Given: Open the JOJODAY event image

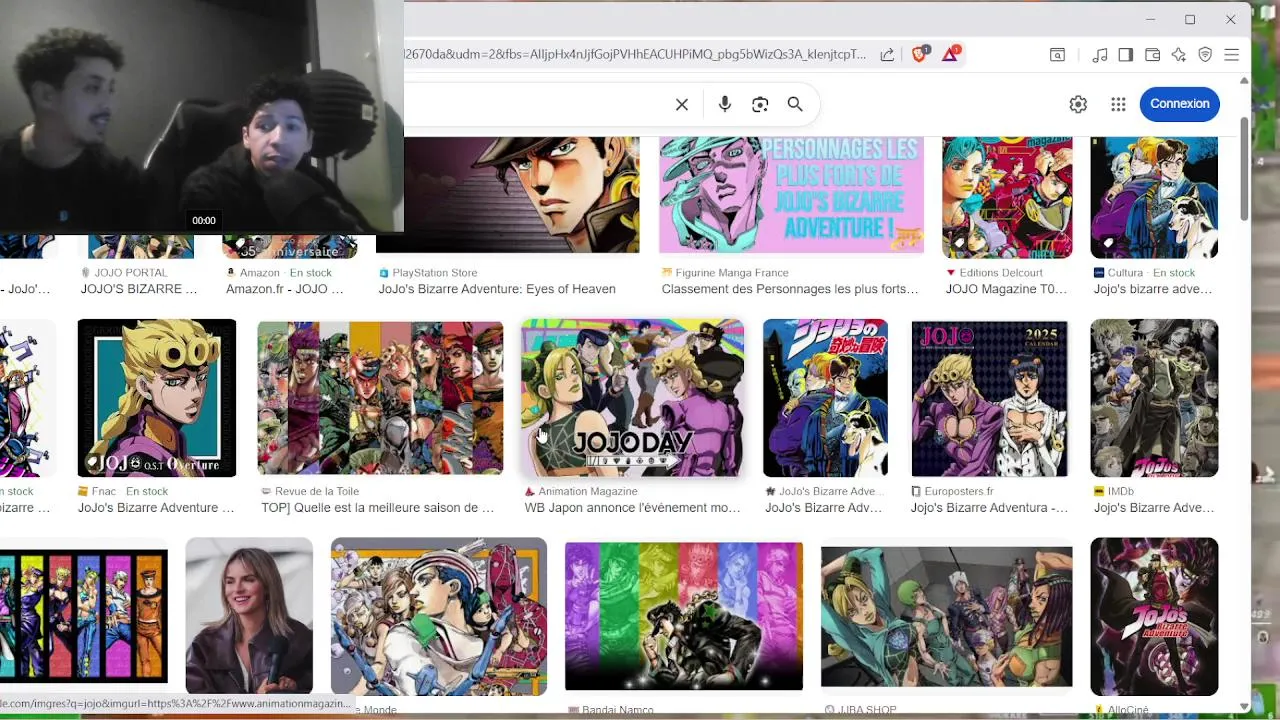Looking at the screenshot, I should [x=632, y=398].
